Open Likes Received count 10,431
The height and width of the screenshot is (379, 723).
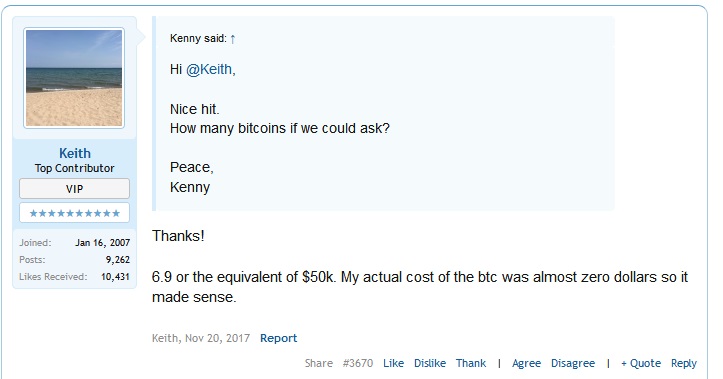(x=115, y=277)
